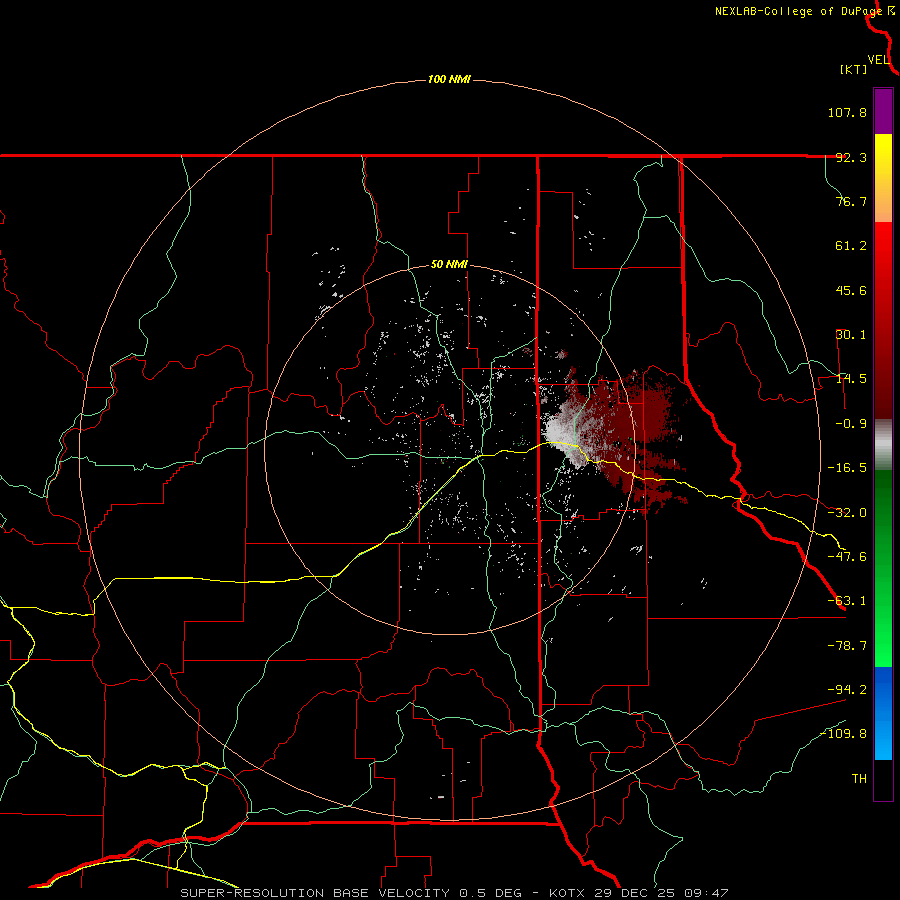Viewport: 900px width, 900px height.
Task: Select the -32.0 scale value
Action: (847, 513)
